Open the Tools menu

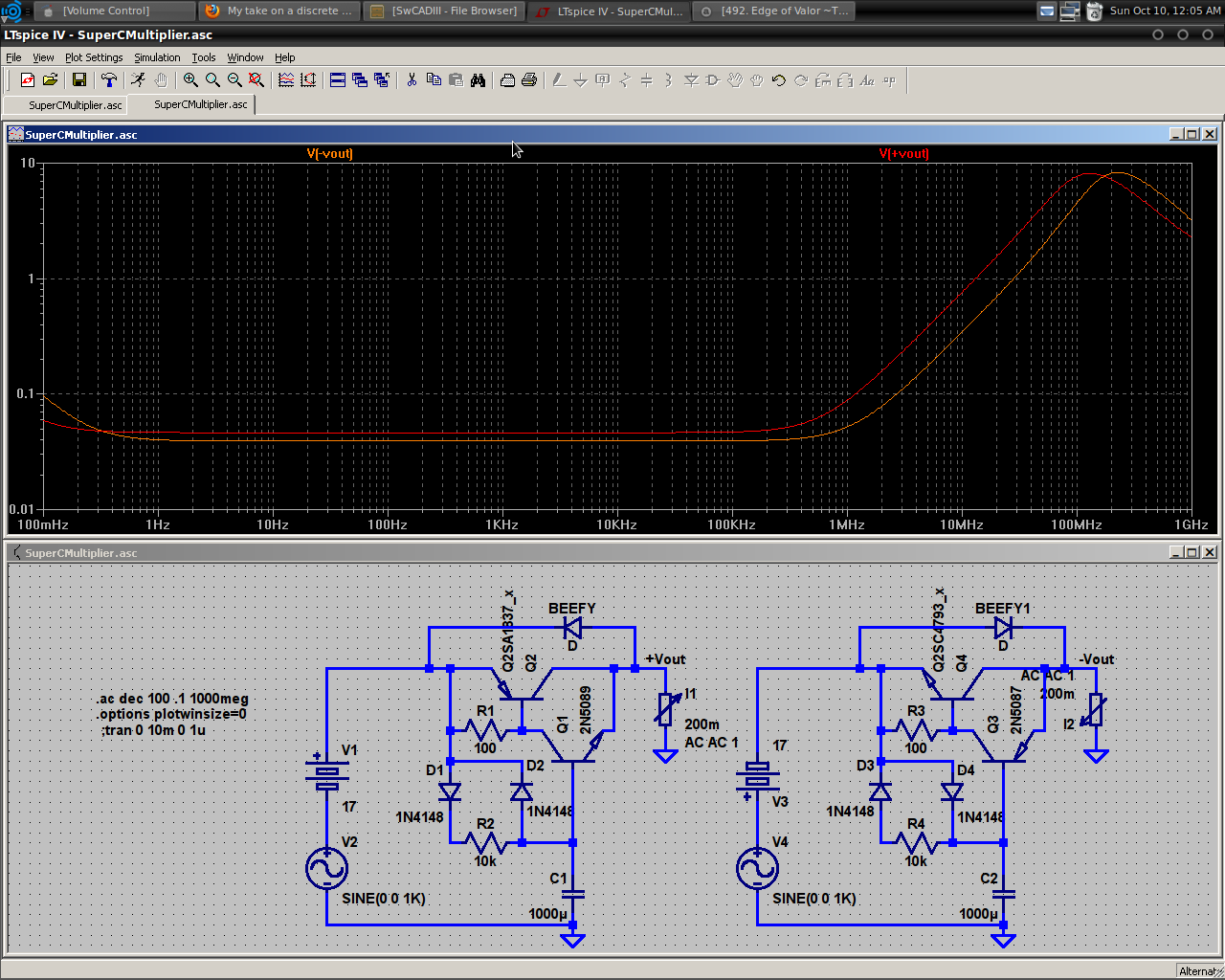(203, 57)
